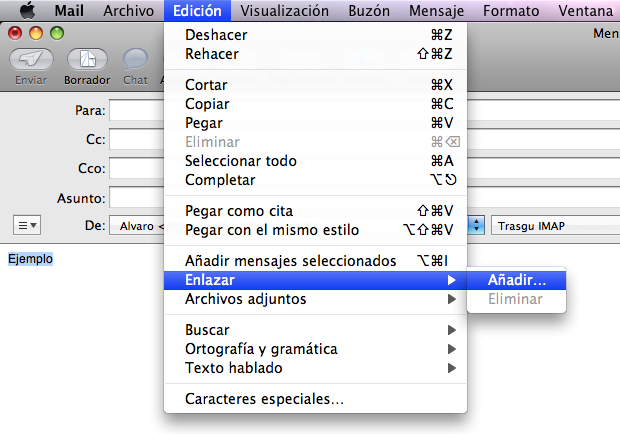Click the Cco field
The image size is (620, 434).
coord(137,167)
